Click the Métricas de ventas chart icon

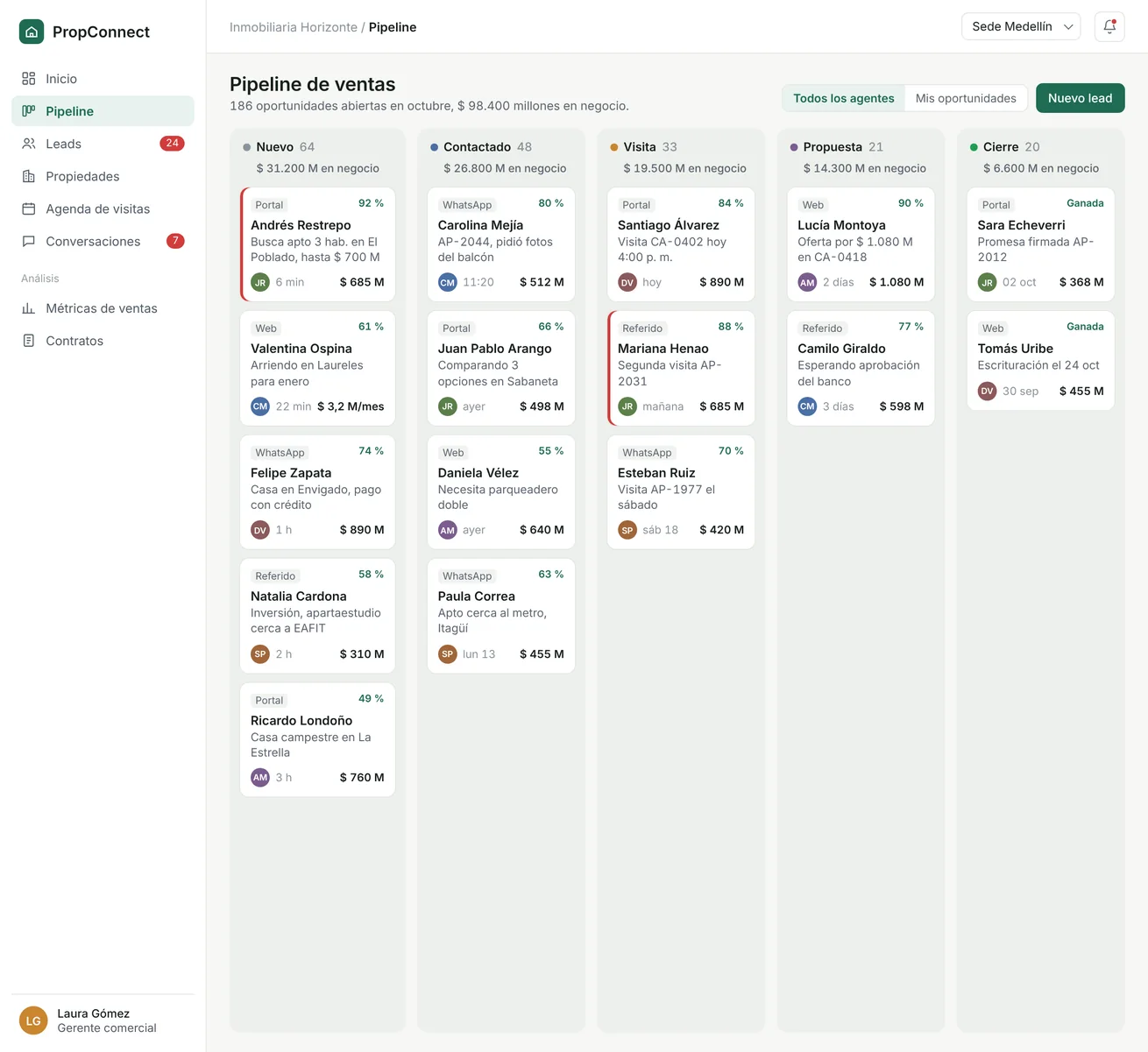pos(29,308)
